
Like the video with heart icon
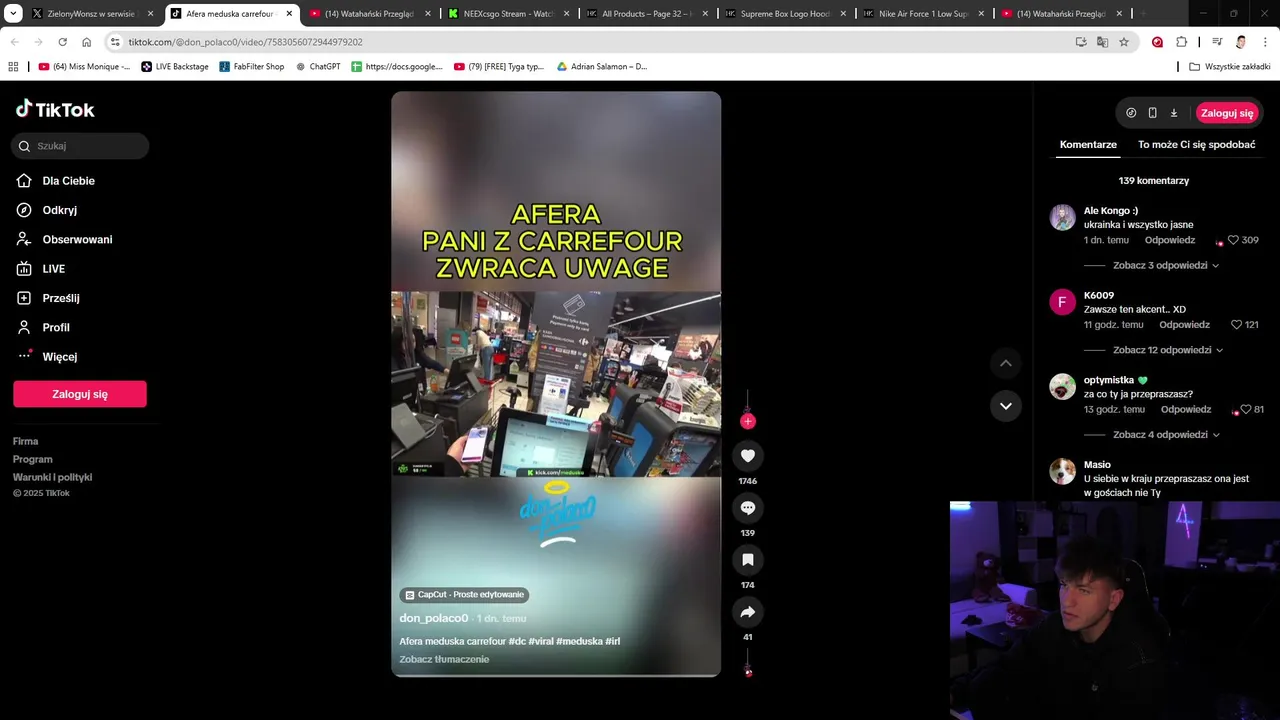pyautogui.click(x=748, y=456)
